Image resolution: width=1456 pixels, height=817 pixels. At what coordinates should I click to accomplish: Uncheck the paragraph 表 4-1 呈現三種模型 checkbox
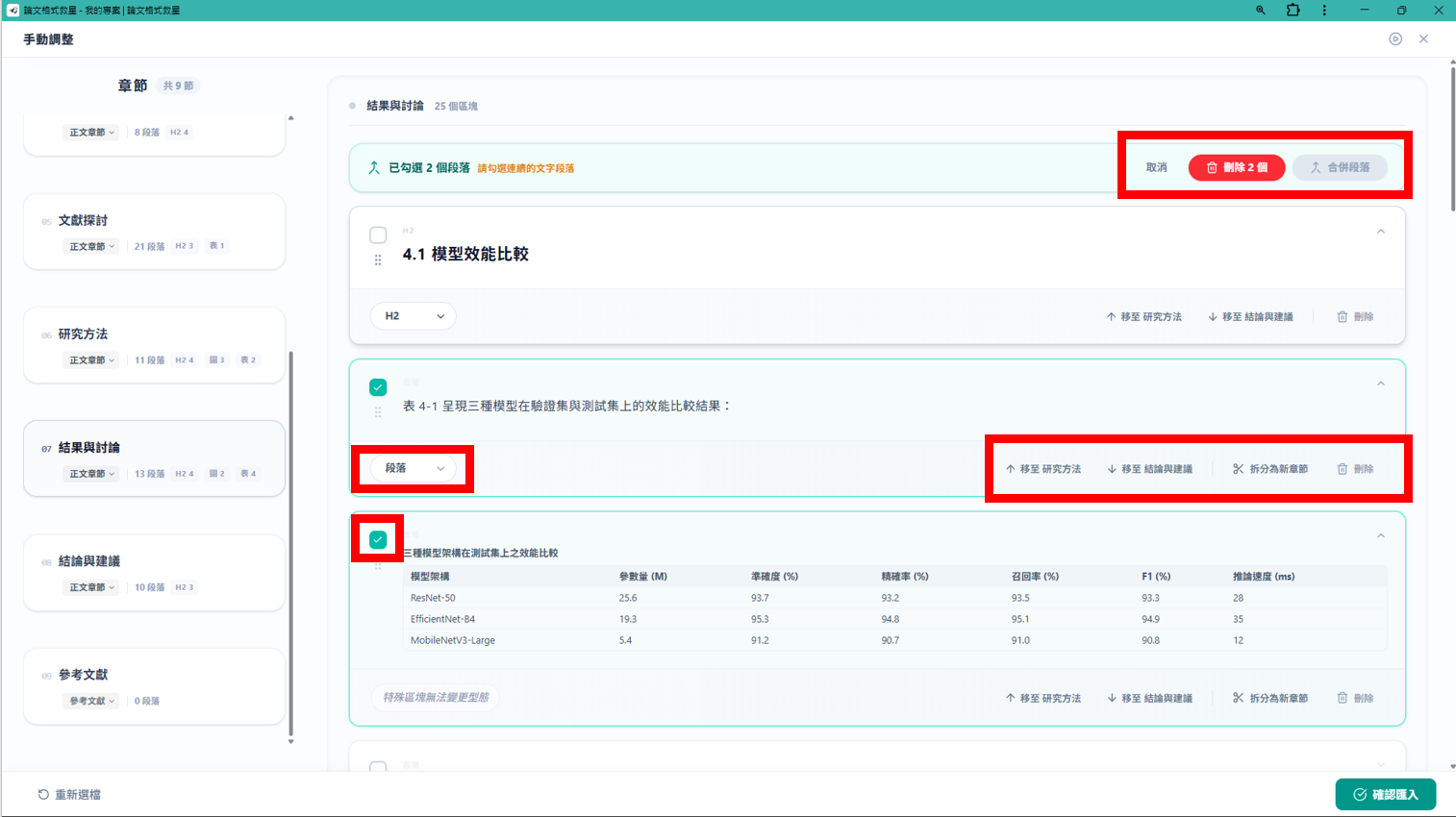[x=378, y=387]
